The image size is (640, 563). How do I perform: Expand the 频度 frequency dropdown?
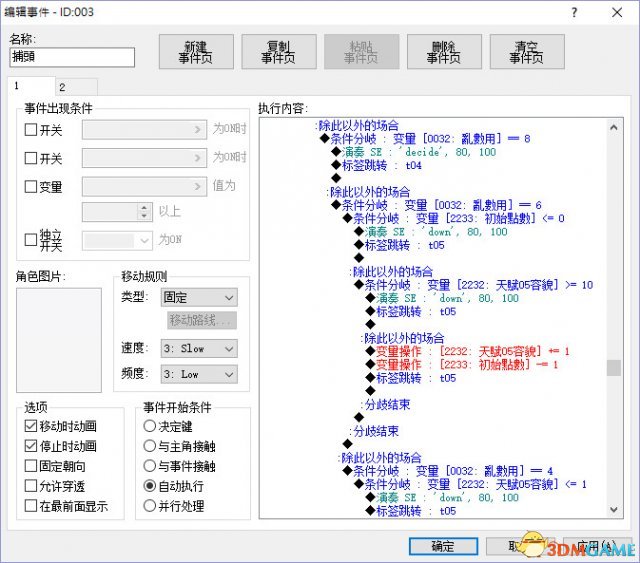[199, 374]
